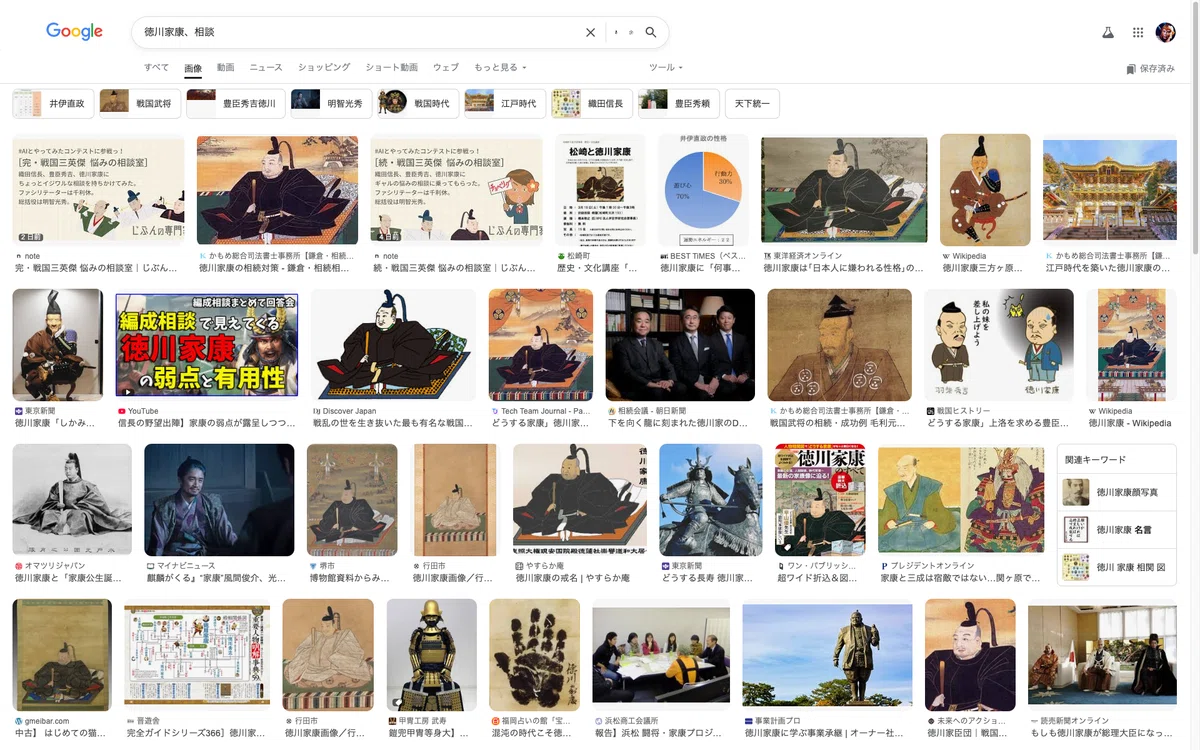Open the golden armor image from 甲冑工房 武寿
The width and height of the screenshot is (1200, 750).
pyautogui.click(x=432, y=655)
